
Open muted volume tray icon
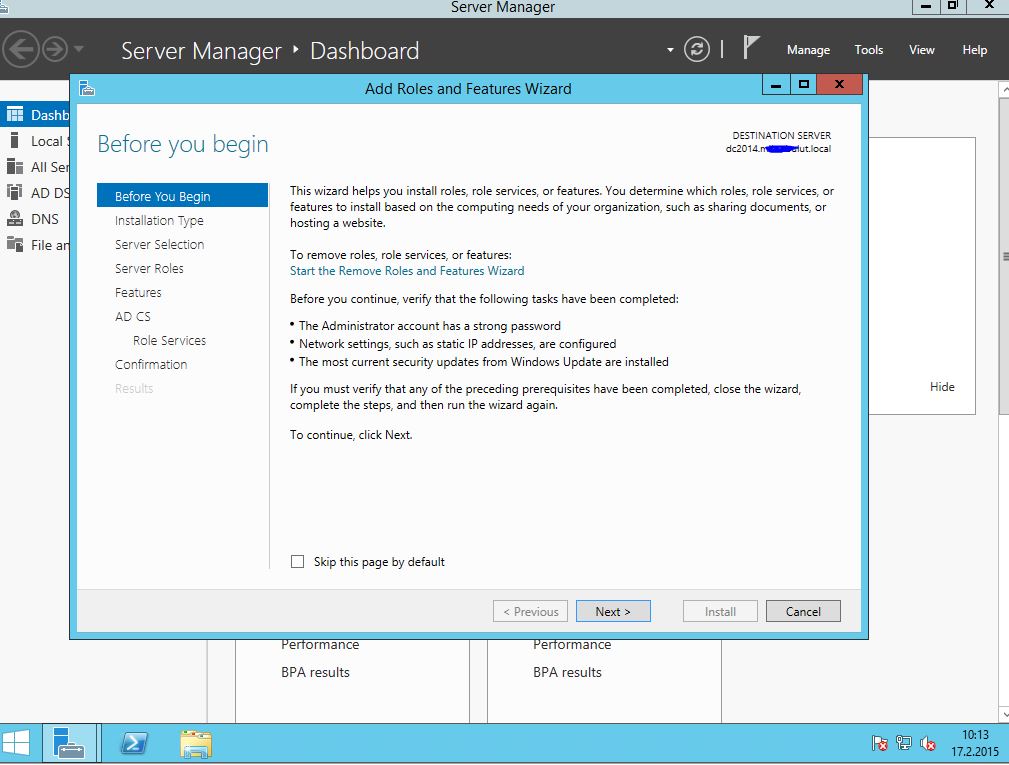pyautogui.click(x=927, y=744)
